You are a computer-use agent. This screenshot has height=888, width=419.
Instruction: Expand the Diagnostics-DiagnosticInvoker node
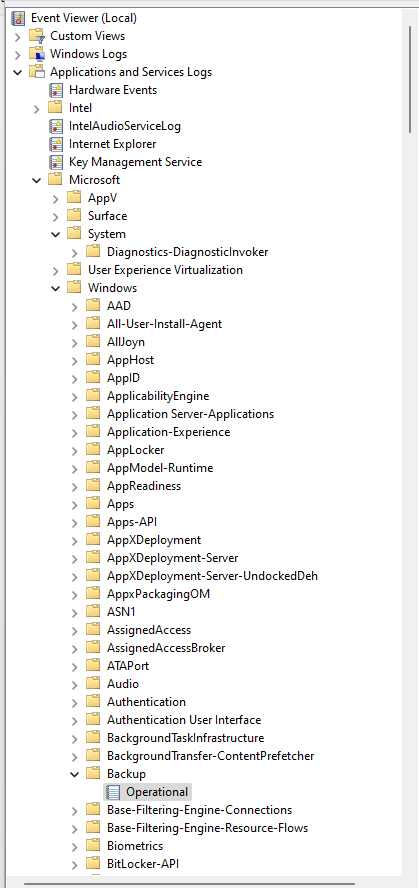74,252
